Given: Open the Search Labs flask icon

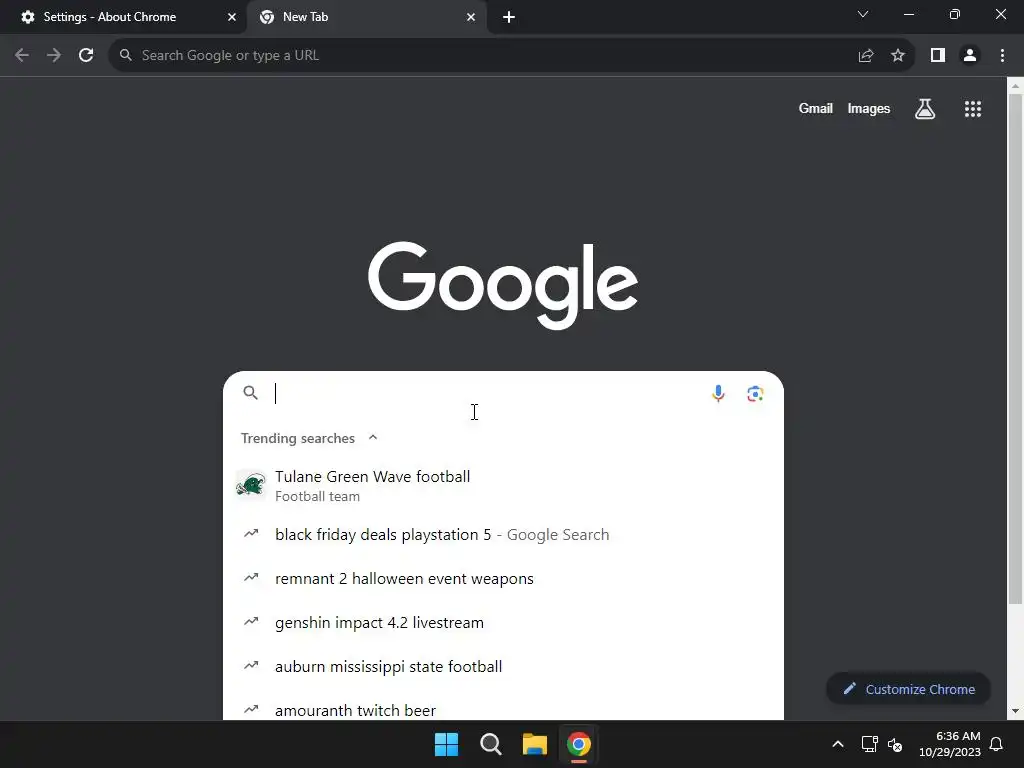Looking at the screenshot, I should coord(925,109).
